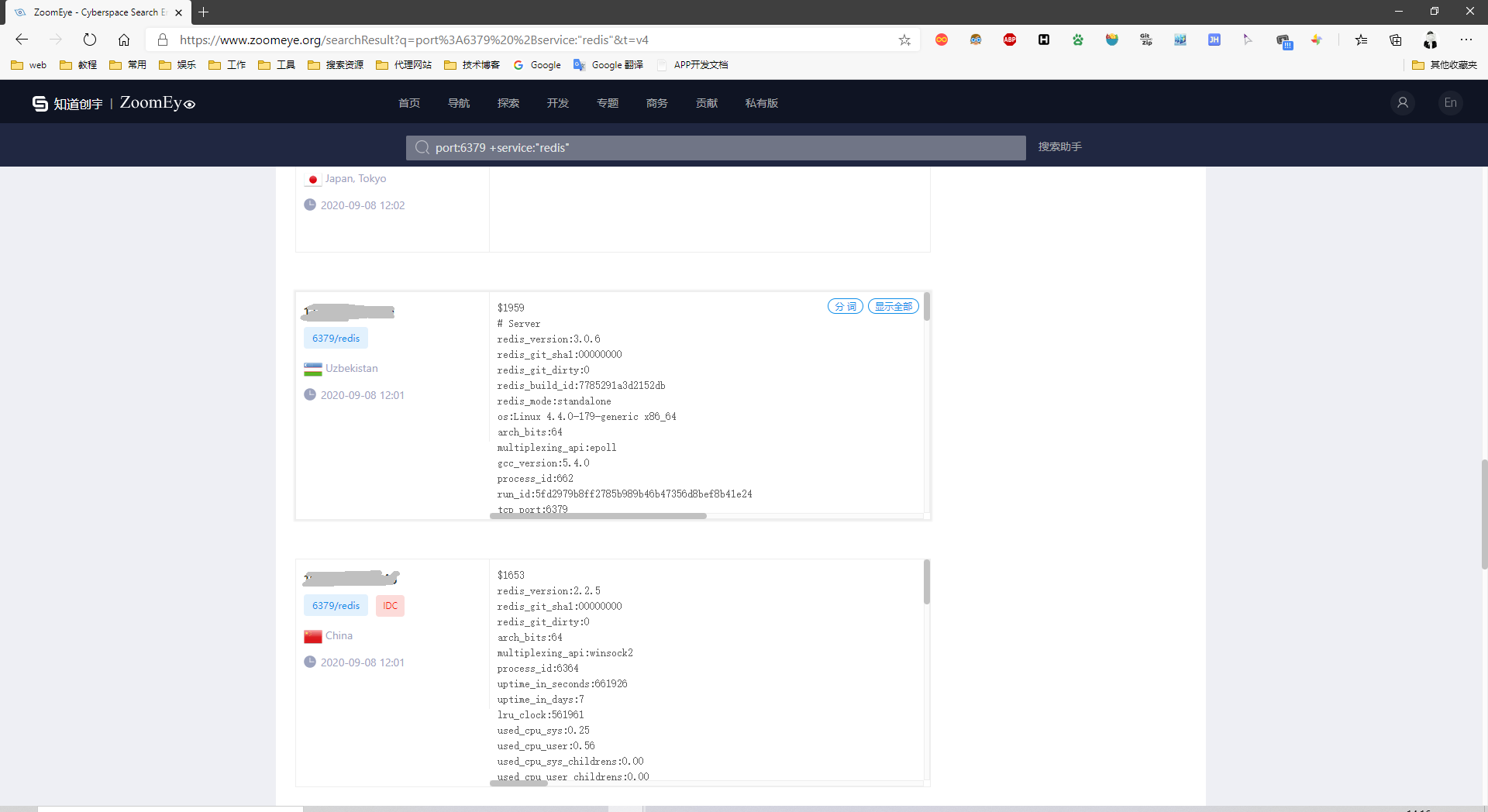Click 显示全部 on the Uzbekistan result
1488x812 pixels.
coord(894,307)
